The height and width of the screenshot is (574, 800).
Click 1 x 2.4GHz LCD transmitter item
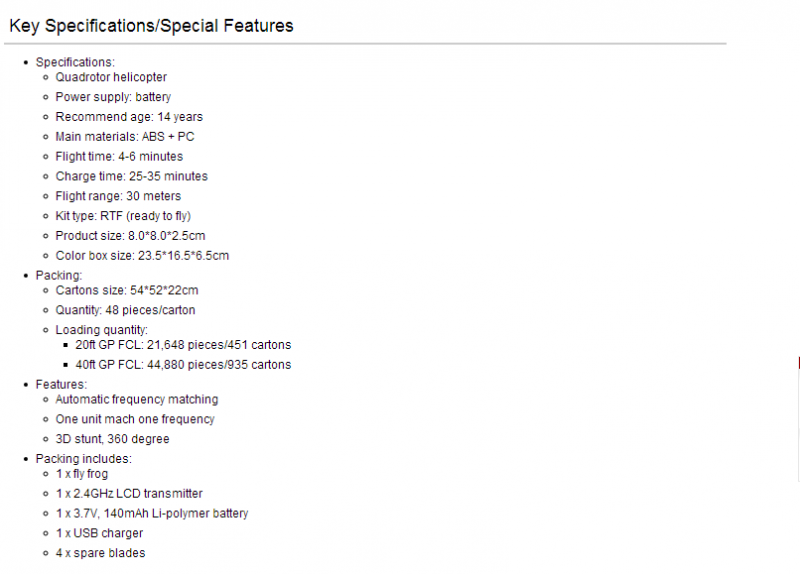coord(129,494)
